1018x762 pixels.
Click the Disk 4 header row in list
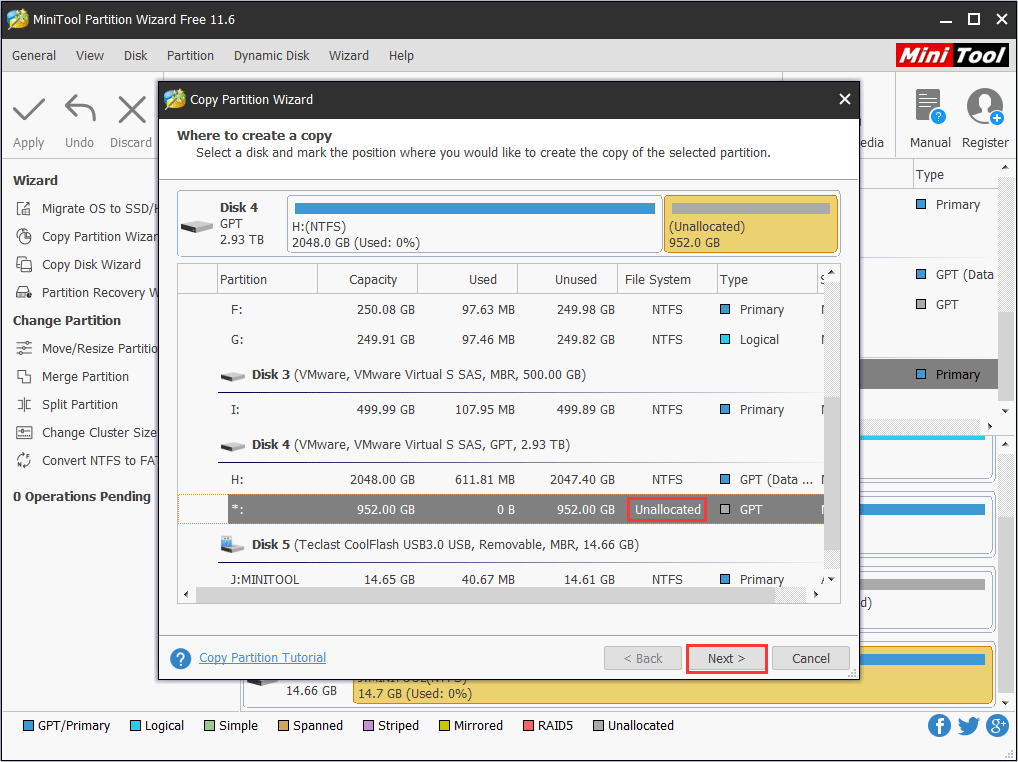521,445
